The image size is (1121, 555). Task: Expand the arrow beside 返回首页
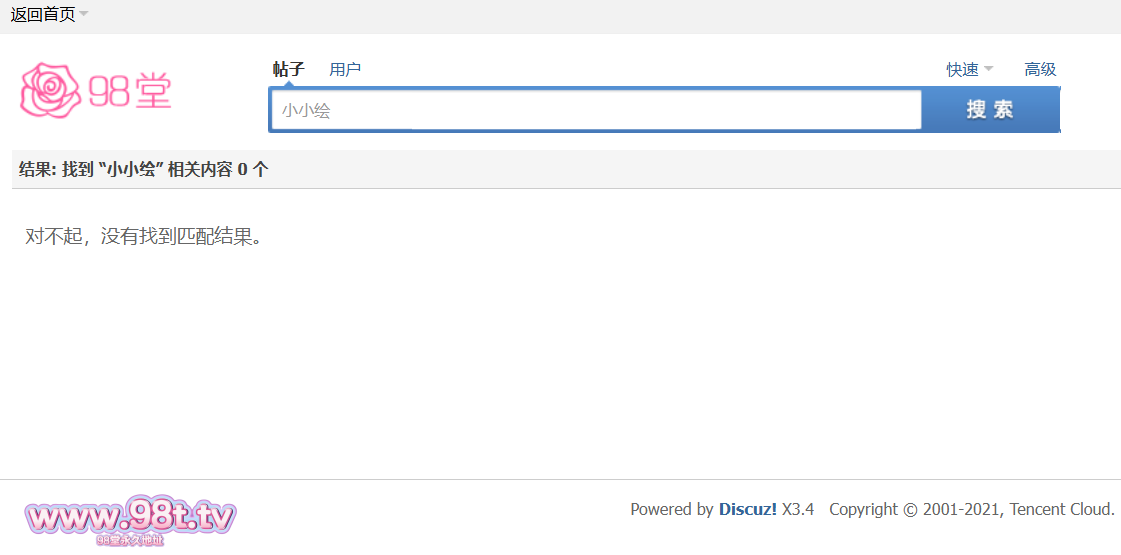click(84, 14)
